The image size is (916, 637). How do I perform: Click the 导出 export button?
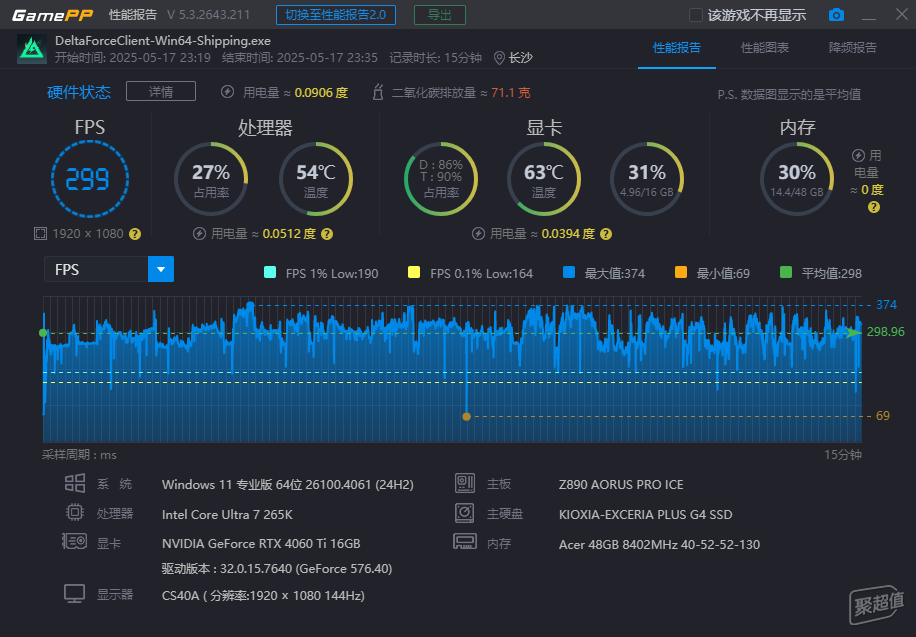(x=439, y=15)
